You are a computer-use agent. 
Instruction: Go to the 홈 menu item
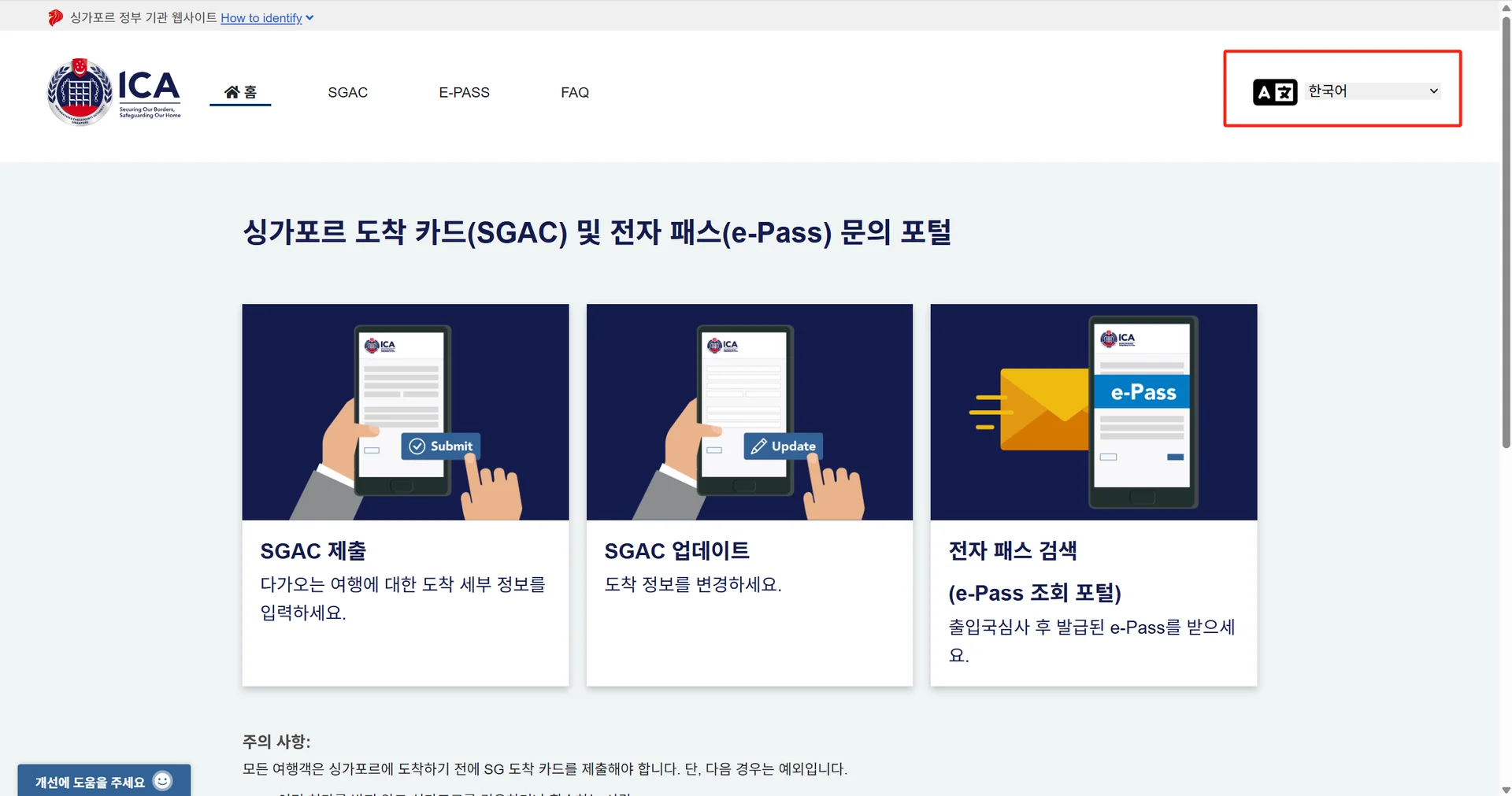tap(240, 92)
